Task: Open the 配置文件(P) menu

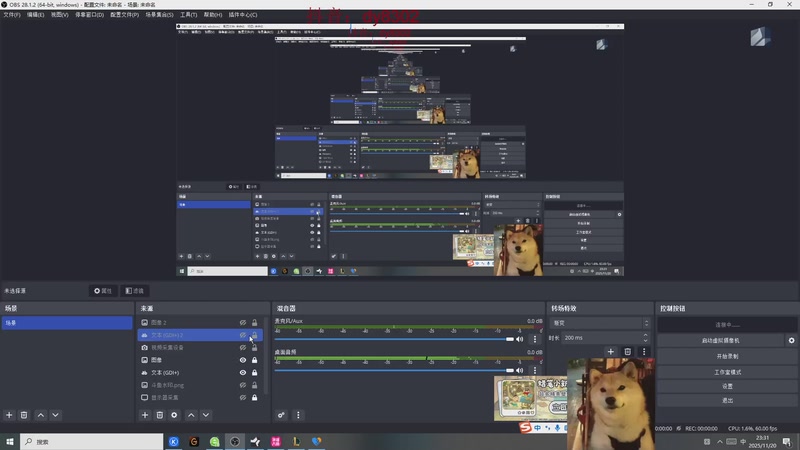Action: point(124,15)
